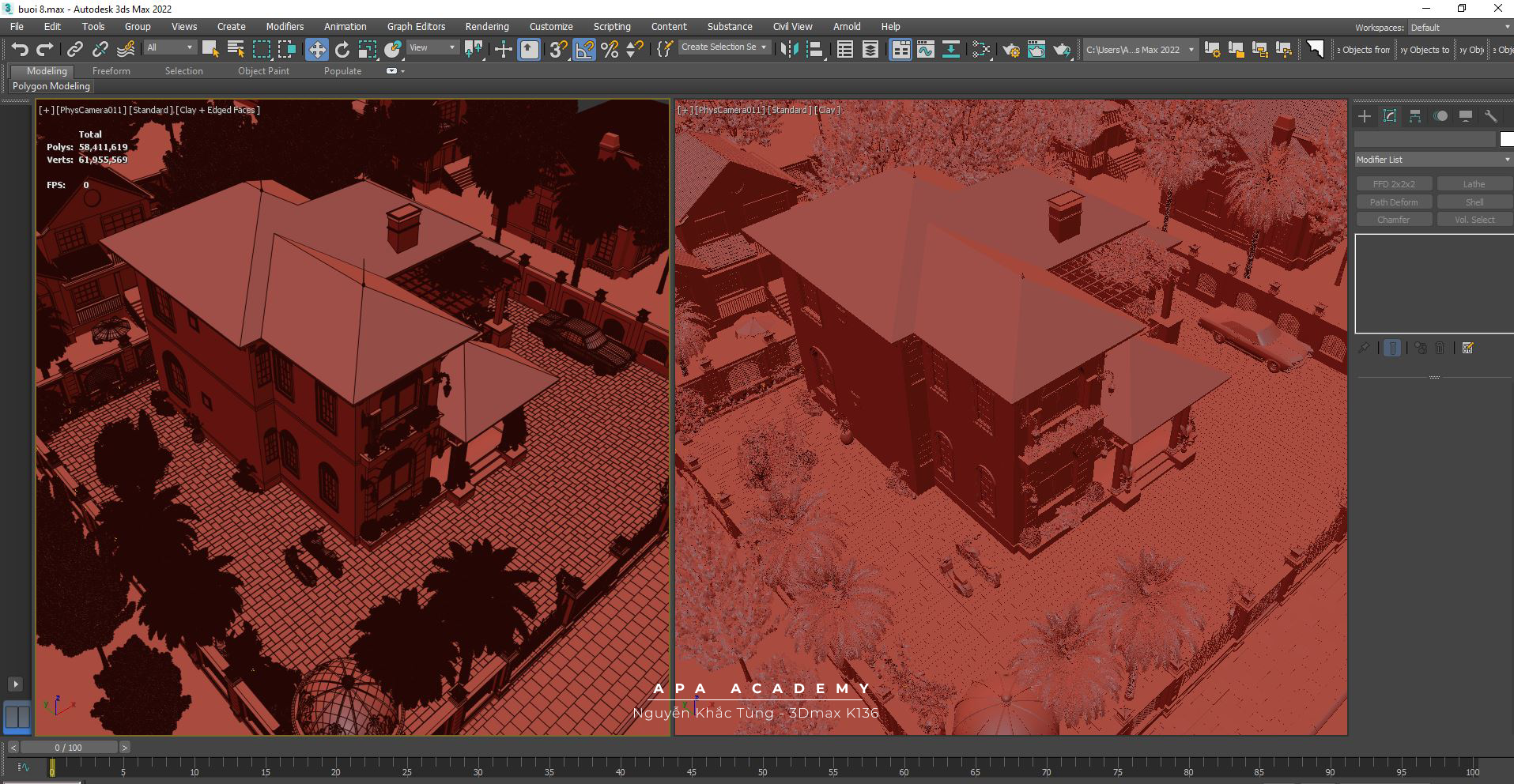Open the Utilities wrench panel
This screenshot has width=1514, height=784.
1490,116
